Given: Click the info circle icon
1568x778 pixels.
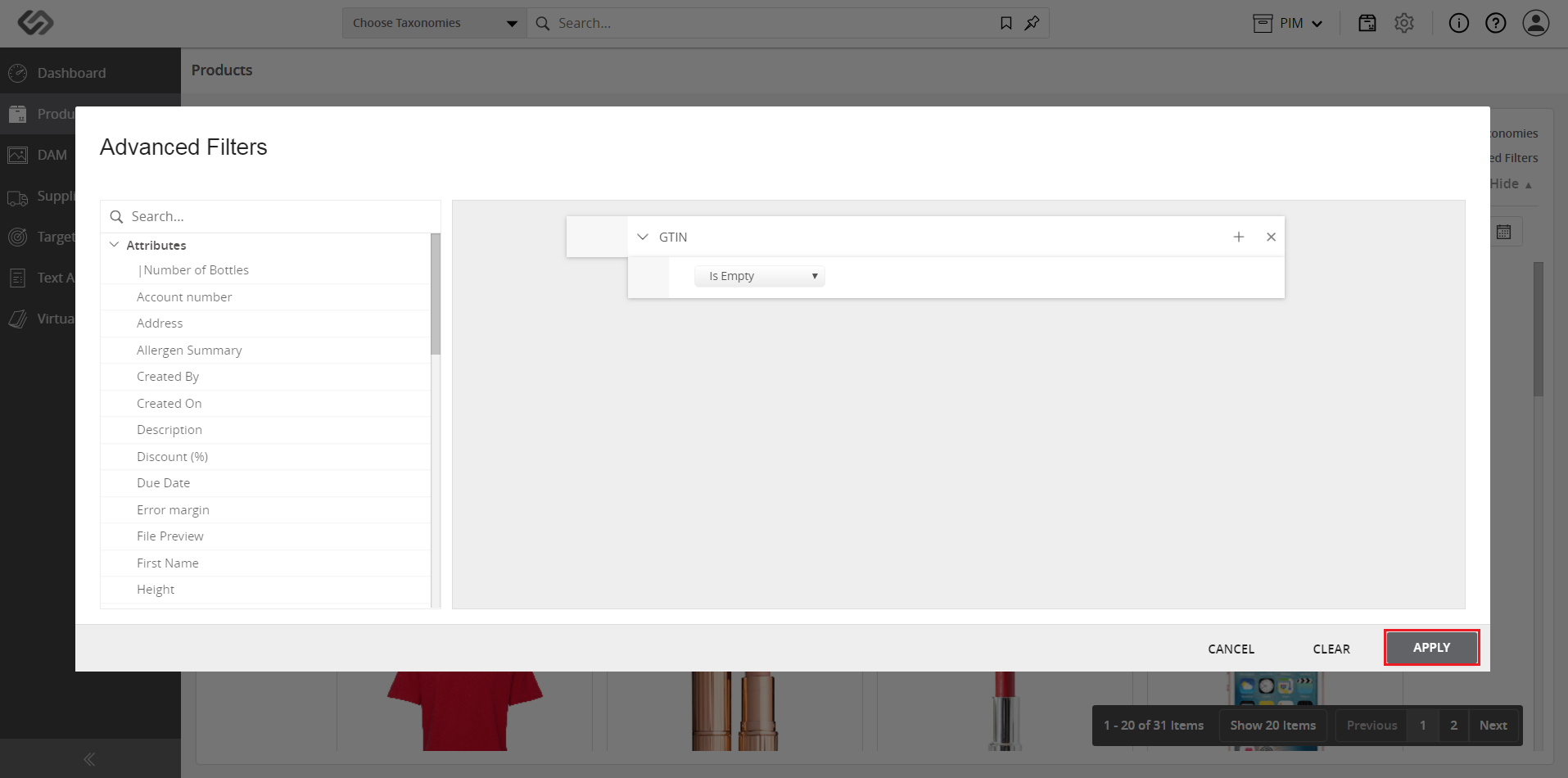Looking at the screenshot, I should tap(1459, 23).
